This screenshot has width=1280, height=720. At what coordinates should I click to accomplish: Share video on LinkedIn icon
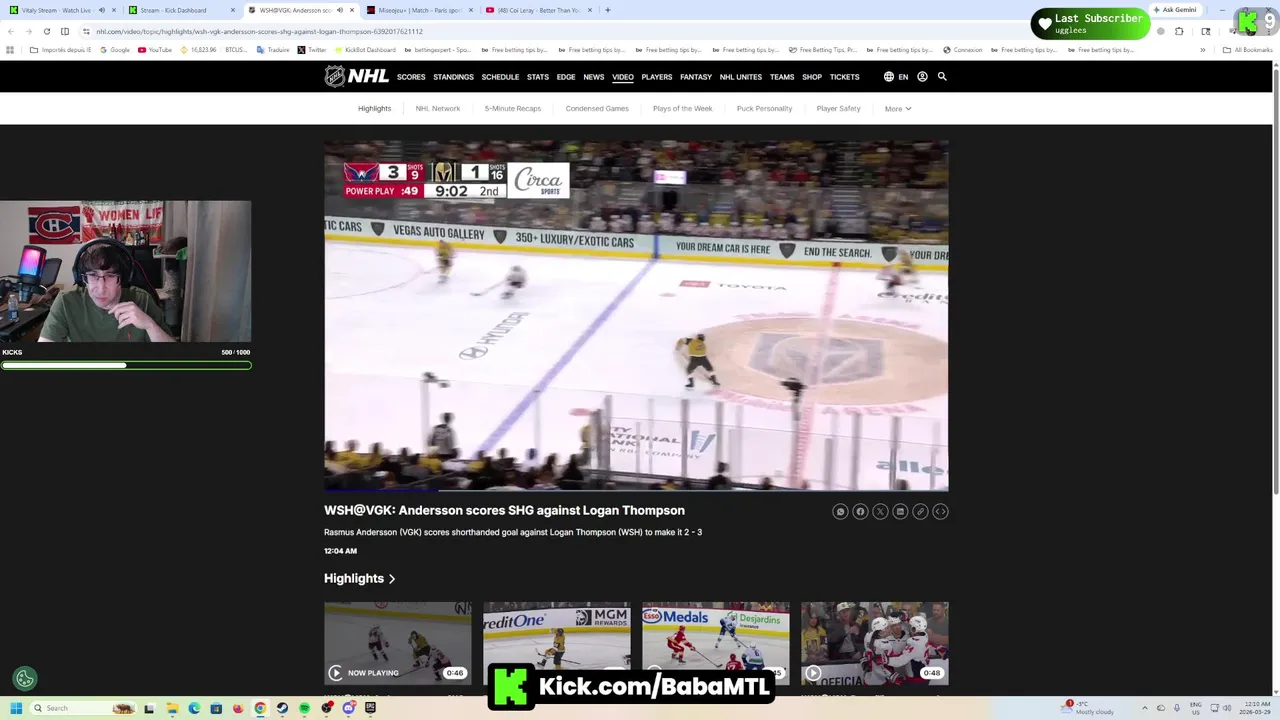coord(900,511)
